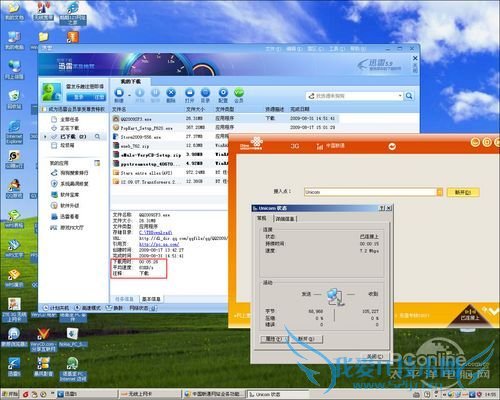Open the dropdown arrow beside New task icon

point(129,95)
